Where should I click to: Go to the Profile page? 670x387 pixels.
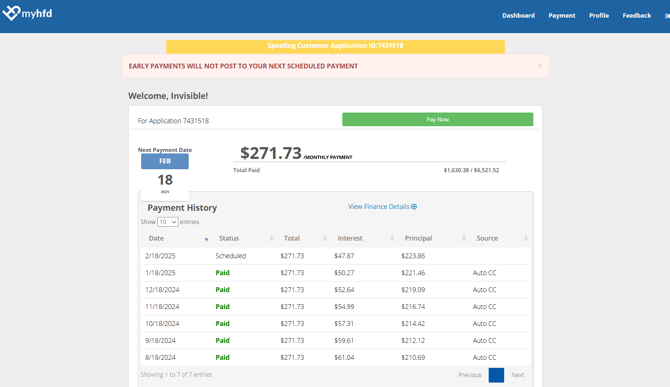(x=599, y=15)
